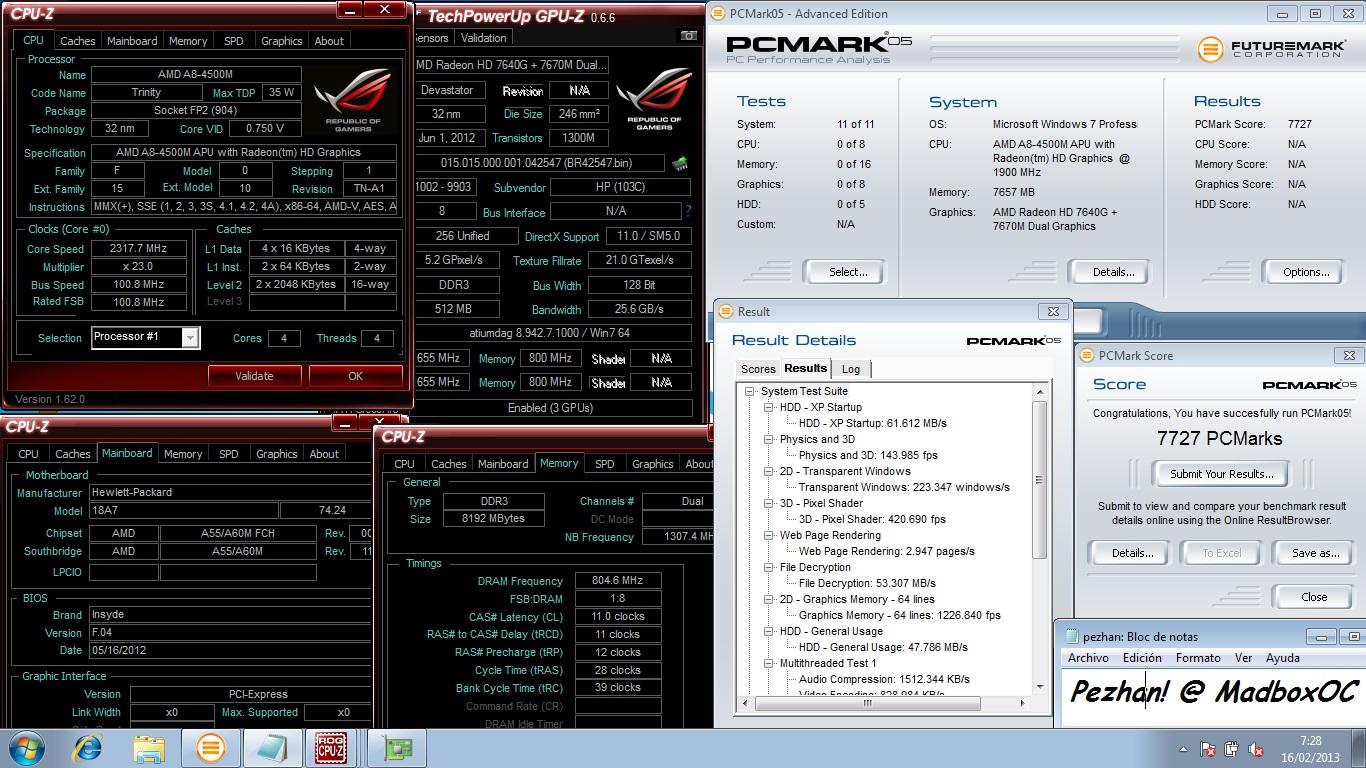
Task: Click the 7727 PCMarks score text
Action: point(1219,439)
